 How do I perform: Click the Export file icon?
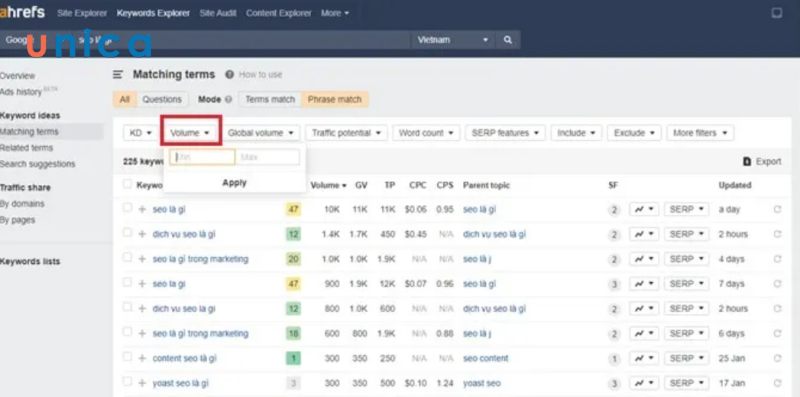click(x=747, y=161)
